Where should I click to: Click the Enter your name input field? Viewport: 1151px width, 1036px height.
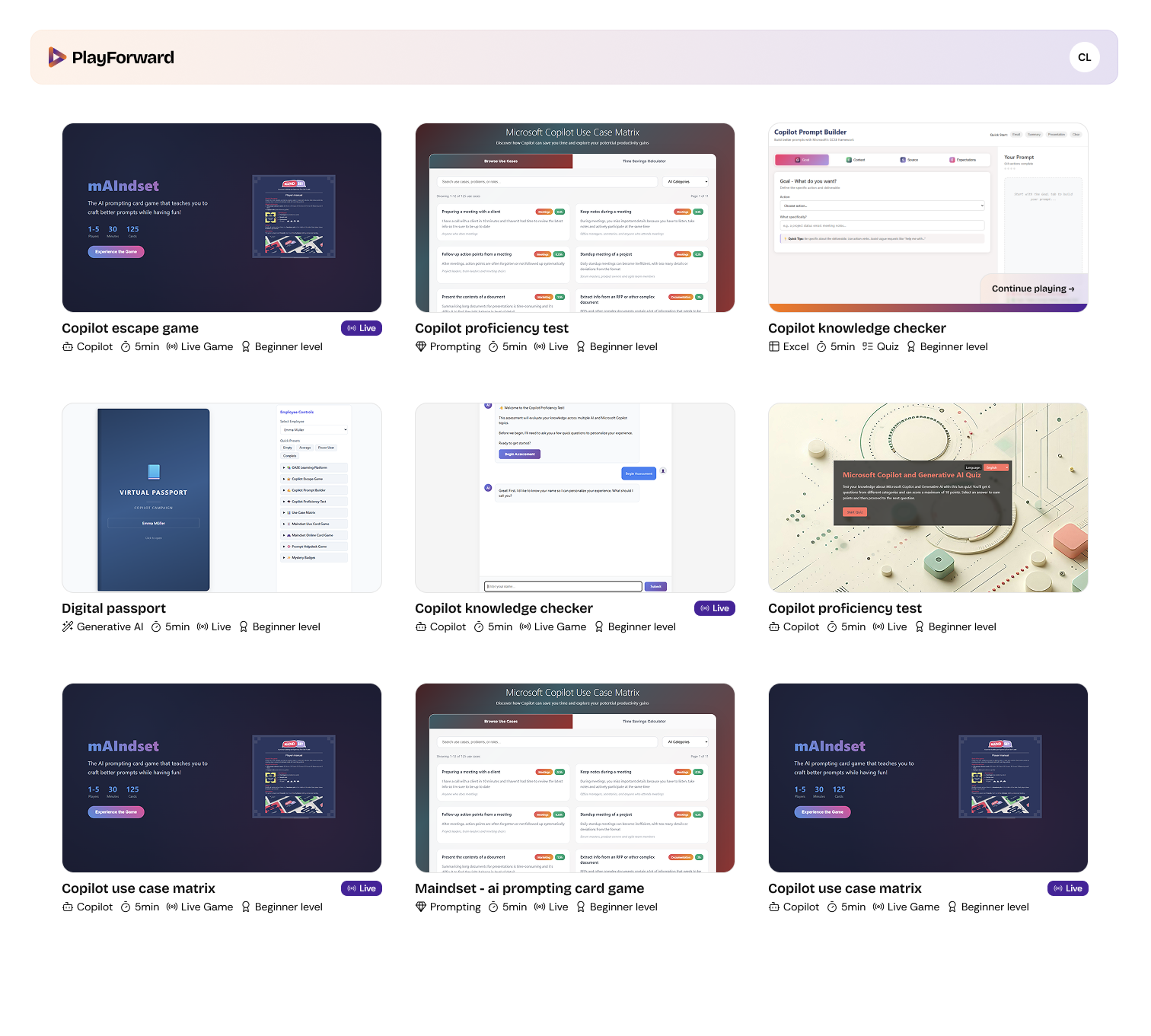point(563,586)
